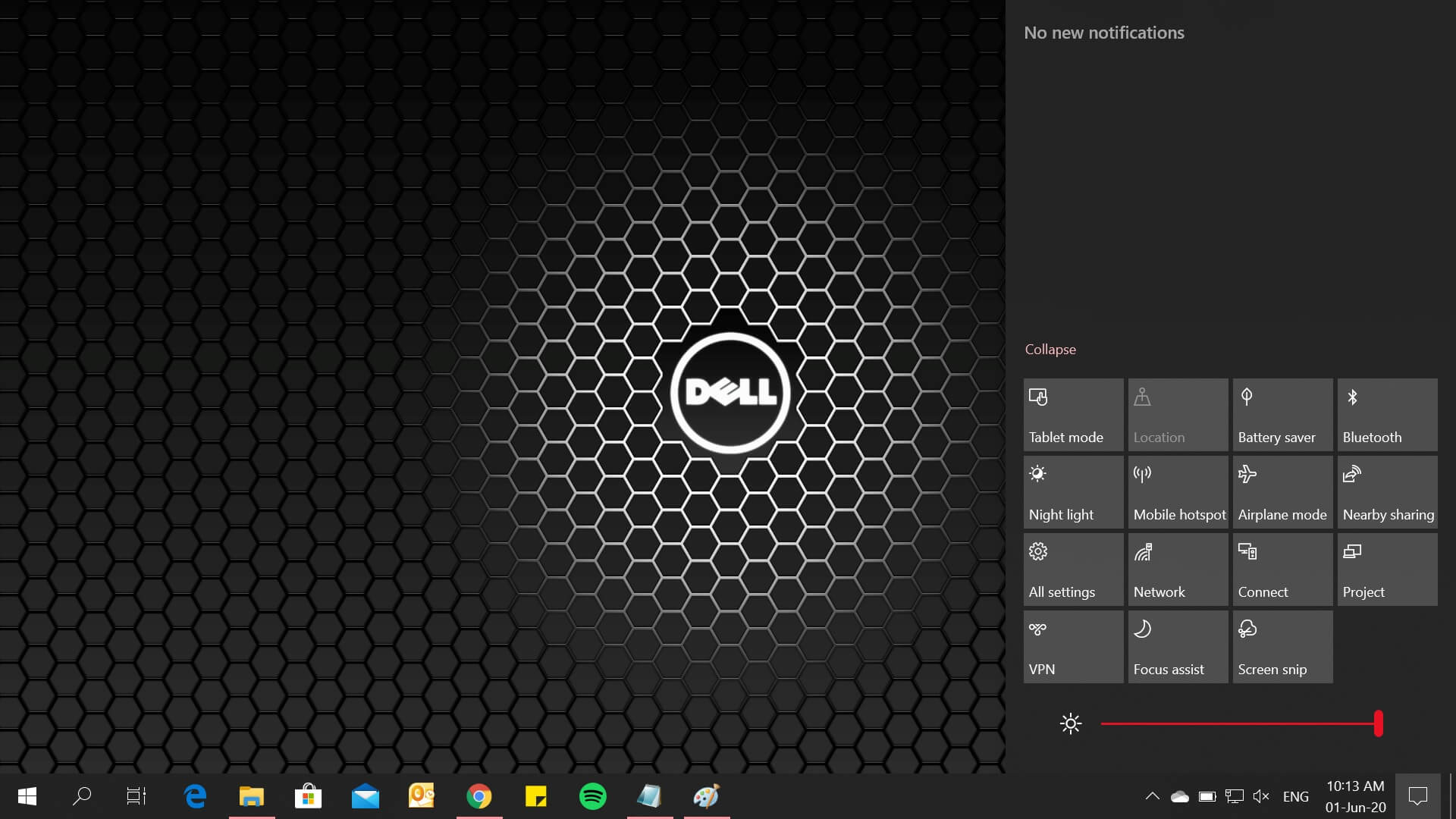Viewport: 1456px width, 819px height.
Task: Open Sticky Notes from taskbar
Action: (x=536, y=796)
